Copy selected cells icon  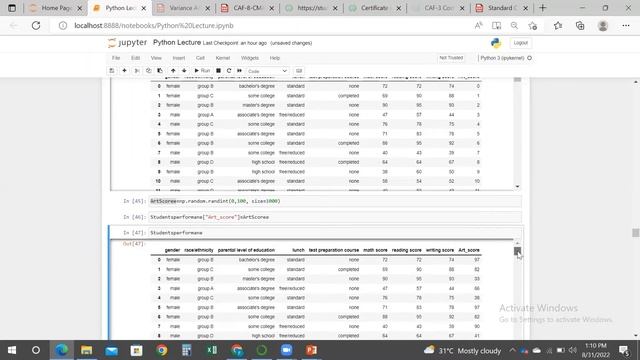(148, 71)
